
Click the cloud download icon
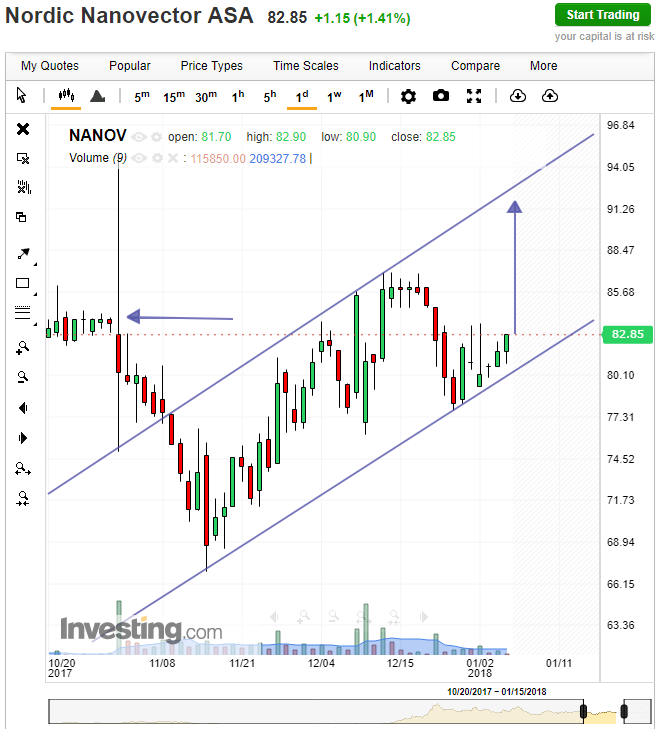(517, 96)
